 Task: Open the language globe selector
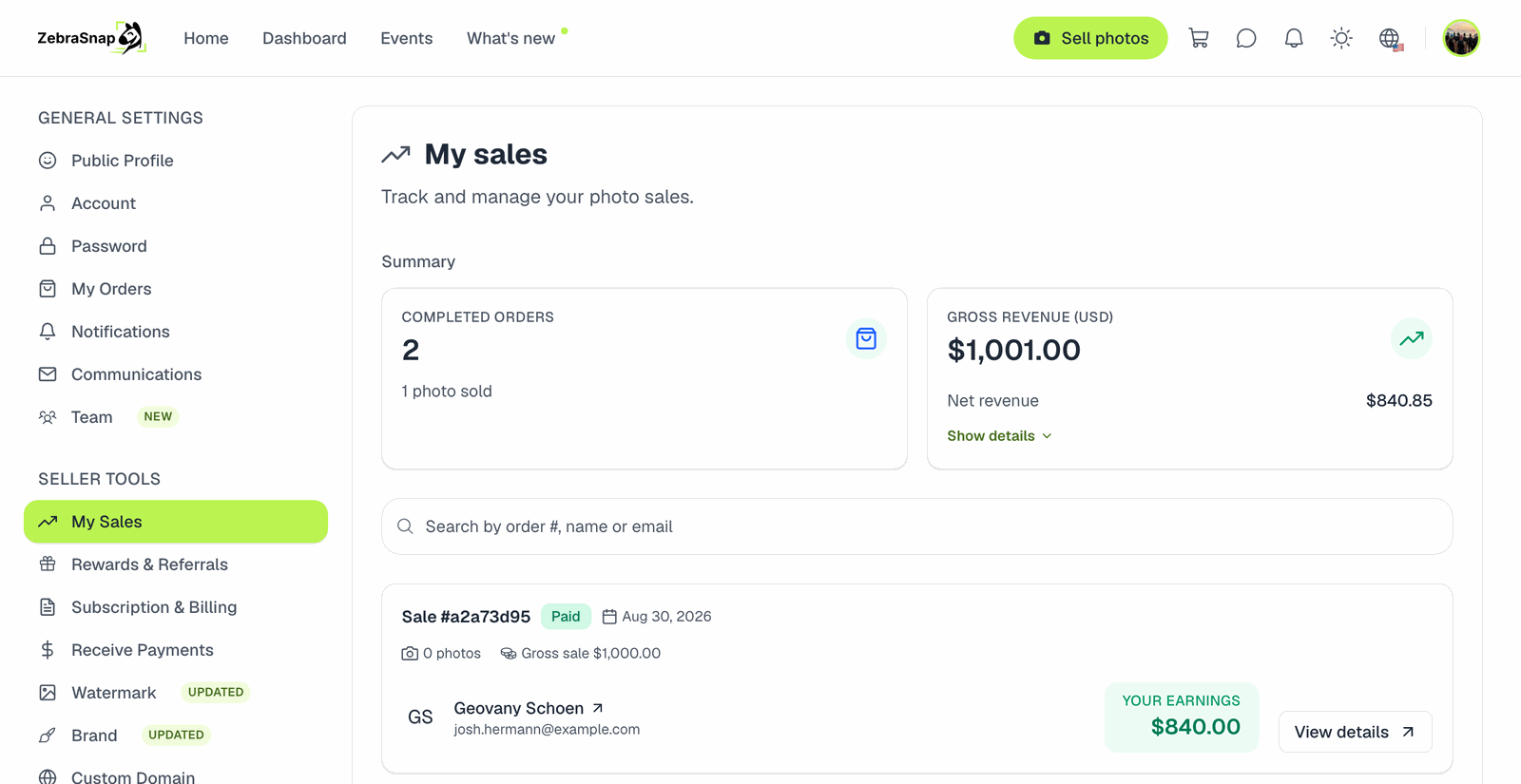1391,38
